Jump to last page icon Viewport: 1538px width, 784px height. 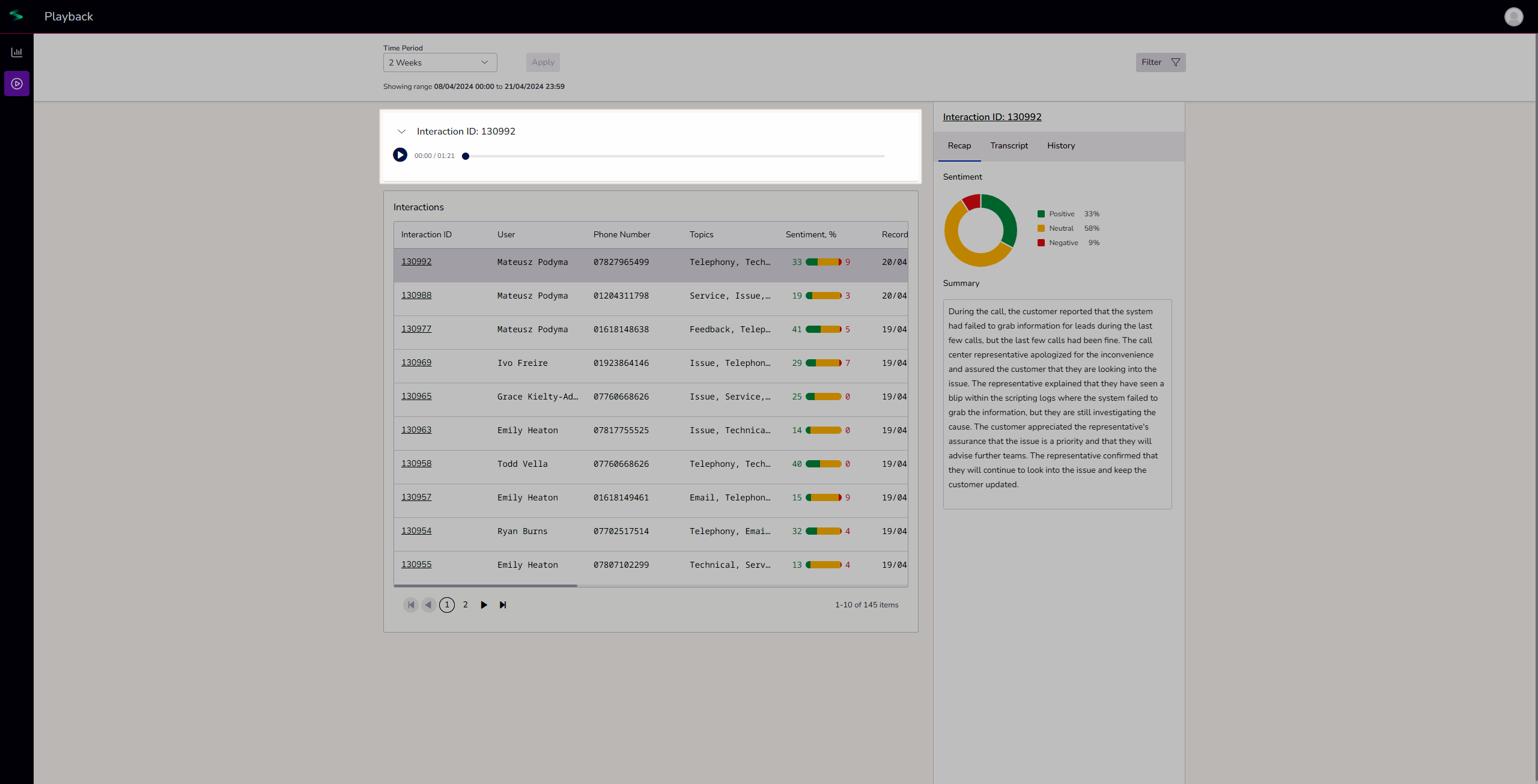pos(503,605)
